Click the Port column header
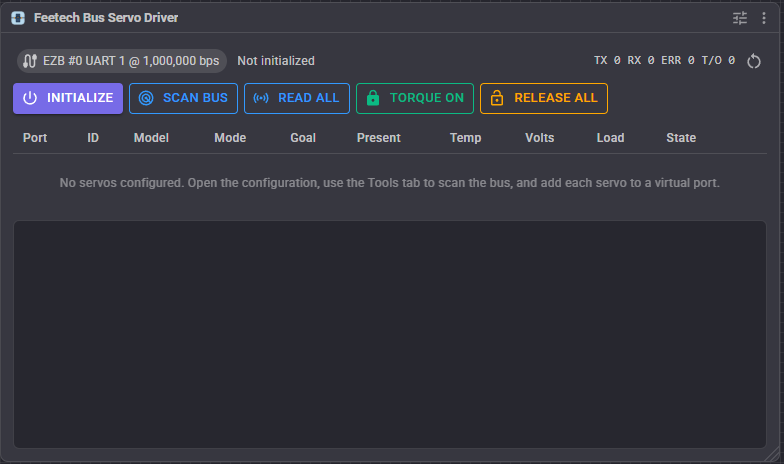The height and width of the screenshot is (464, 784). click(x=35, y=138)
